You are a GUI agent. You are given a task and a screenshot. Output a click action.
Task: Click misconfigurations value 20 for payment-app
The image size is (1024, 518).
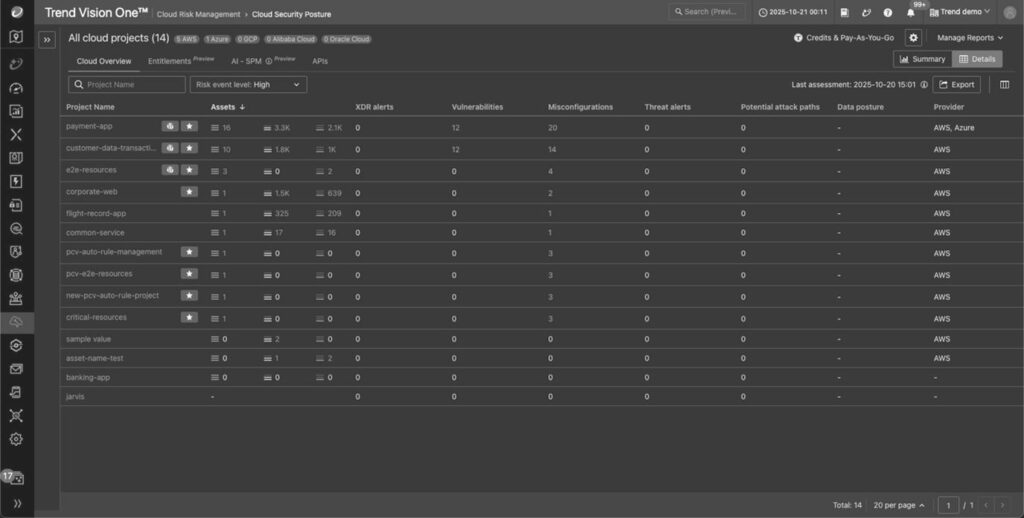552,127
